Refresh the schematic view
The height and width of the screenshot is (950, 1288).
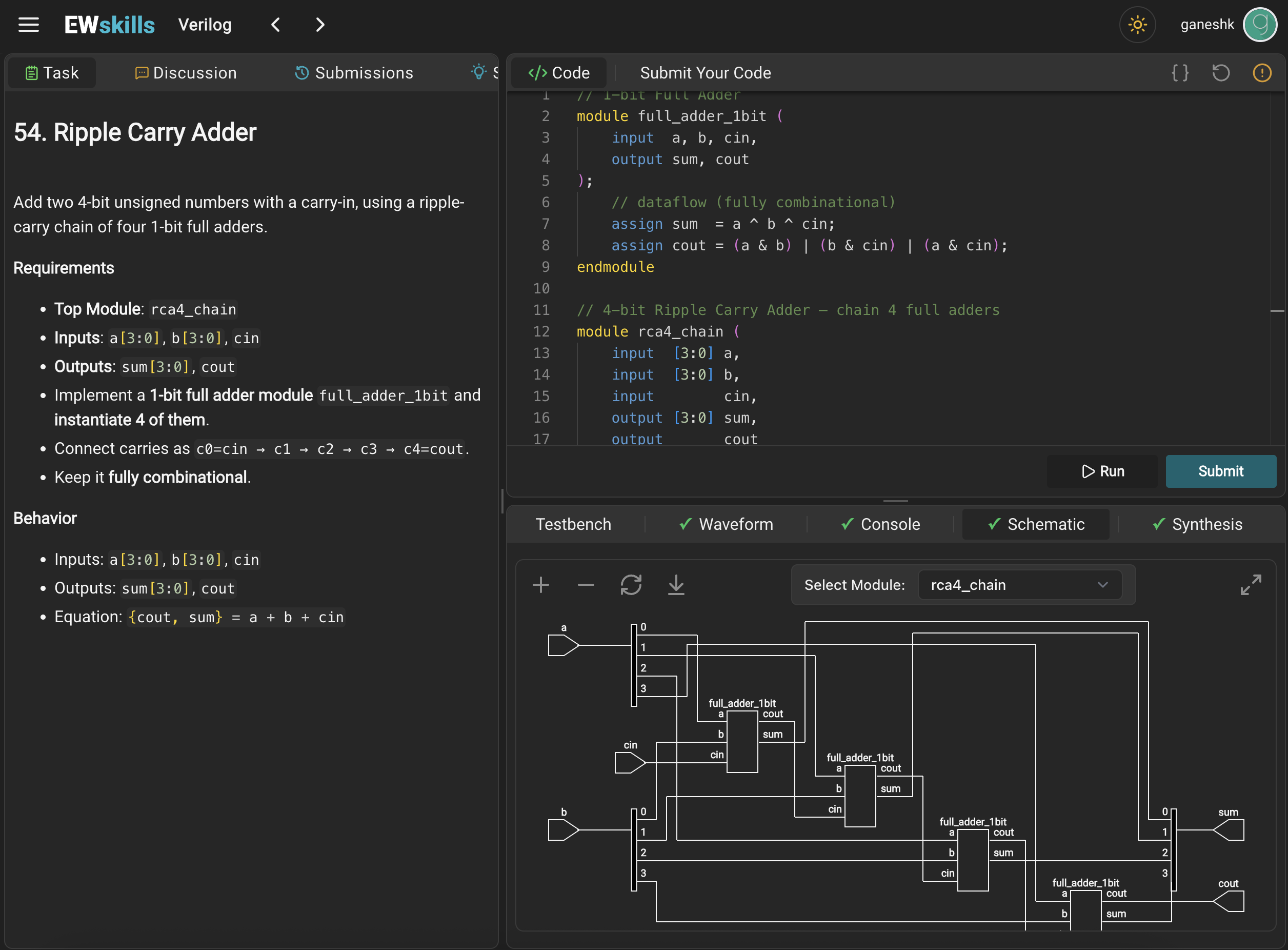click(631, 585)
